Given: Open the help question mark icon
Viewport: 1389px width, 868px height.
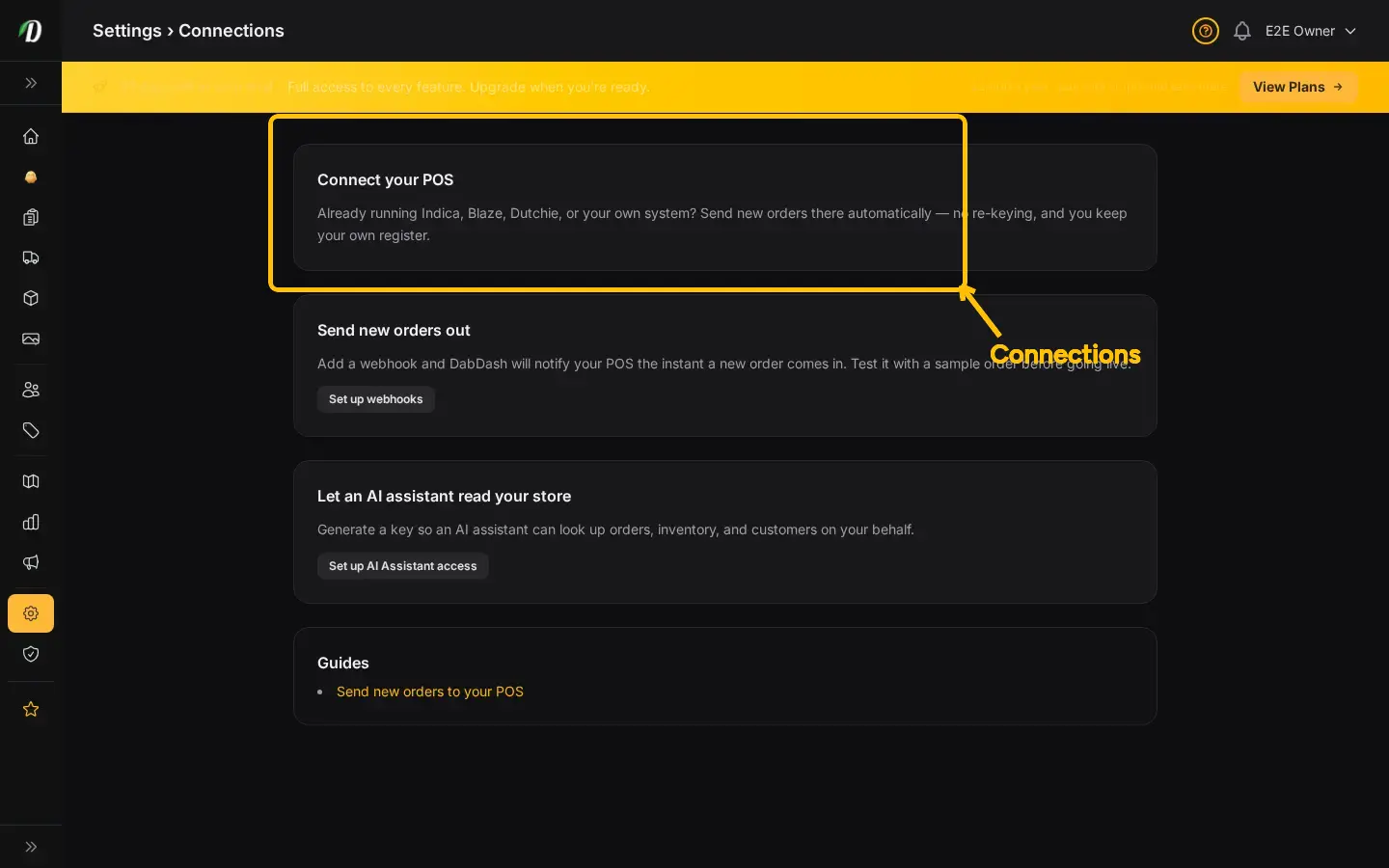Looking at the screenshot, I should 1206,31.
